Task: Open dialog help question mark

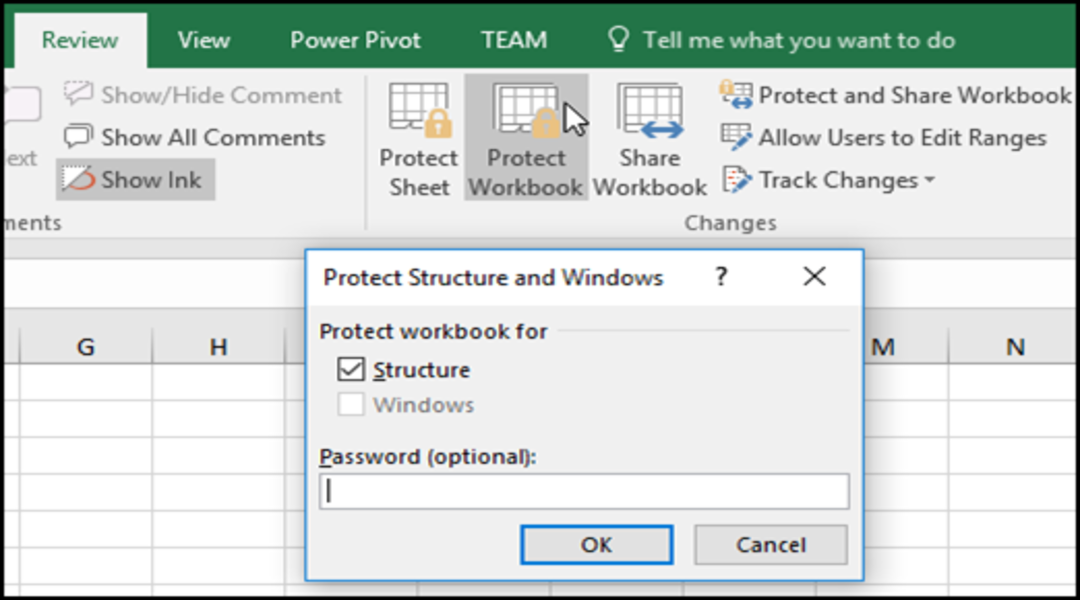Action: click(721, 277)
